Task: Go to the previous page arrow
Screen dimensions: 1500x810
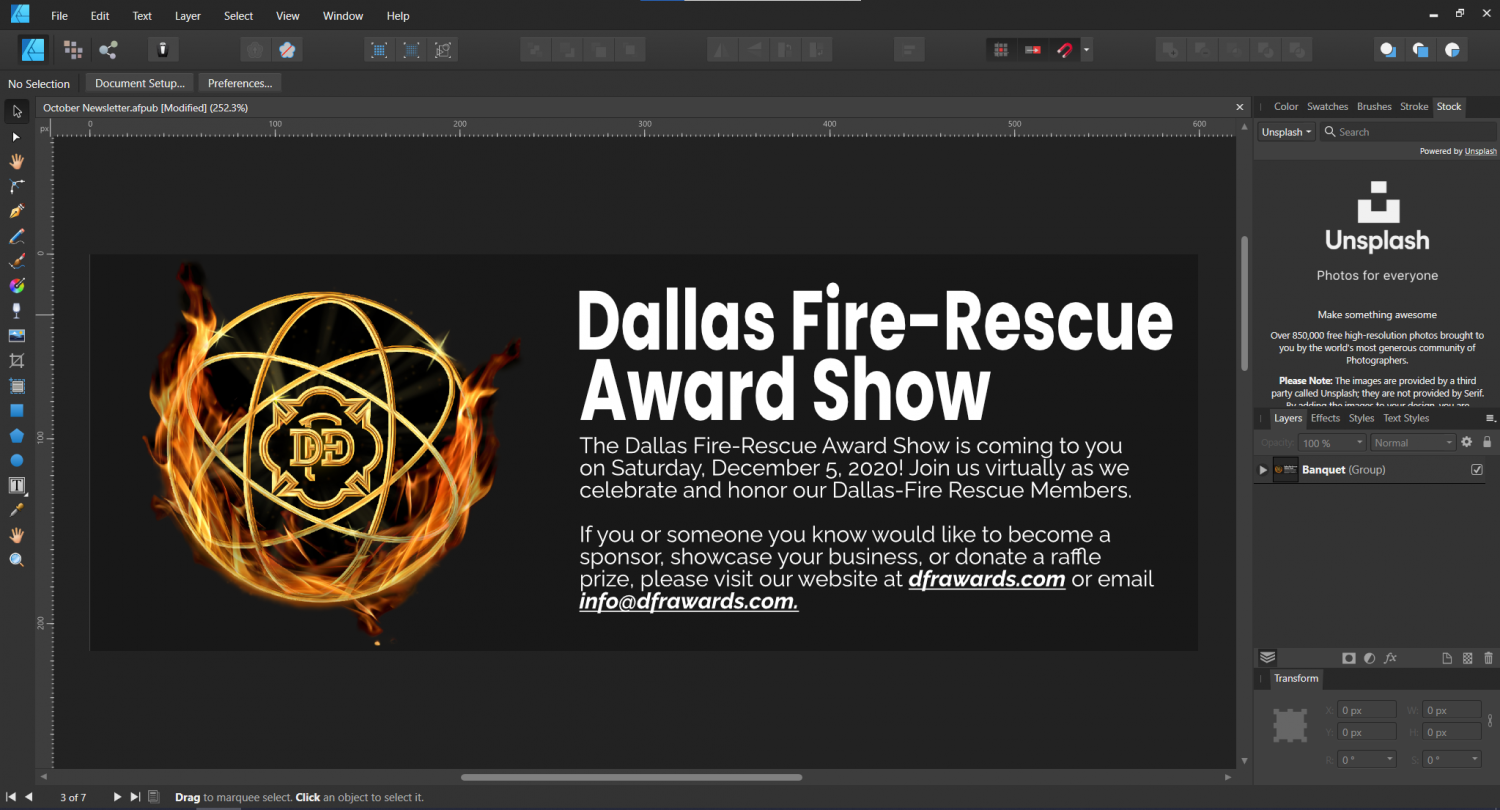Action: [29, 797]
